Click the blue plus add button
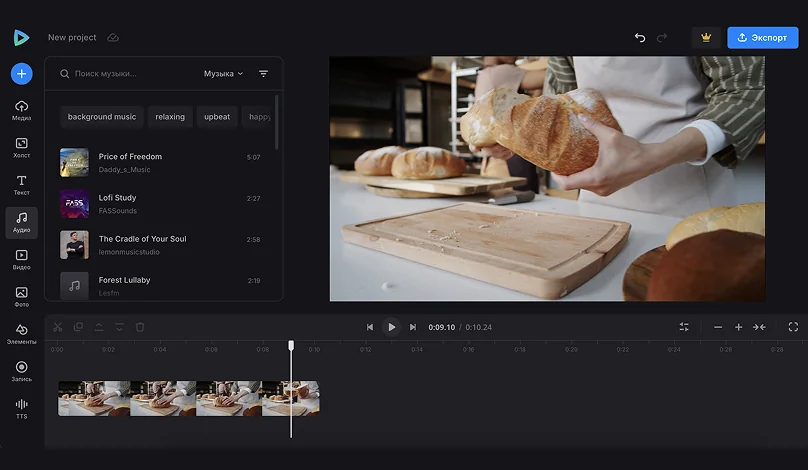Image resolution: width=808 pixels, height=470 pixels. coord(22,74)
